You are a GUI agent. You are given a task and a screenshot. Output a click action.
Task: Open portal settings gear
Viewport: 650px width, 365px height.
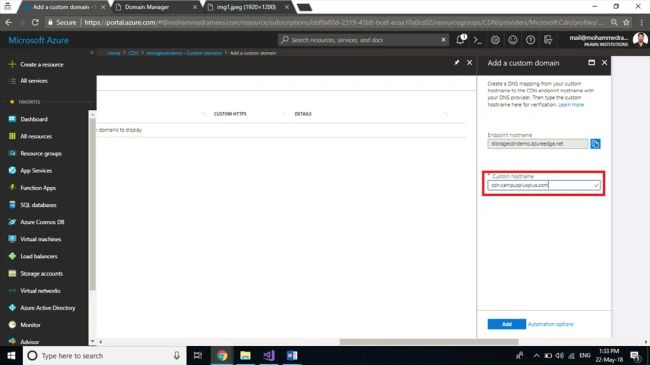pyautogui.click(x=495, y=40)
